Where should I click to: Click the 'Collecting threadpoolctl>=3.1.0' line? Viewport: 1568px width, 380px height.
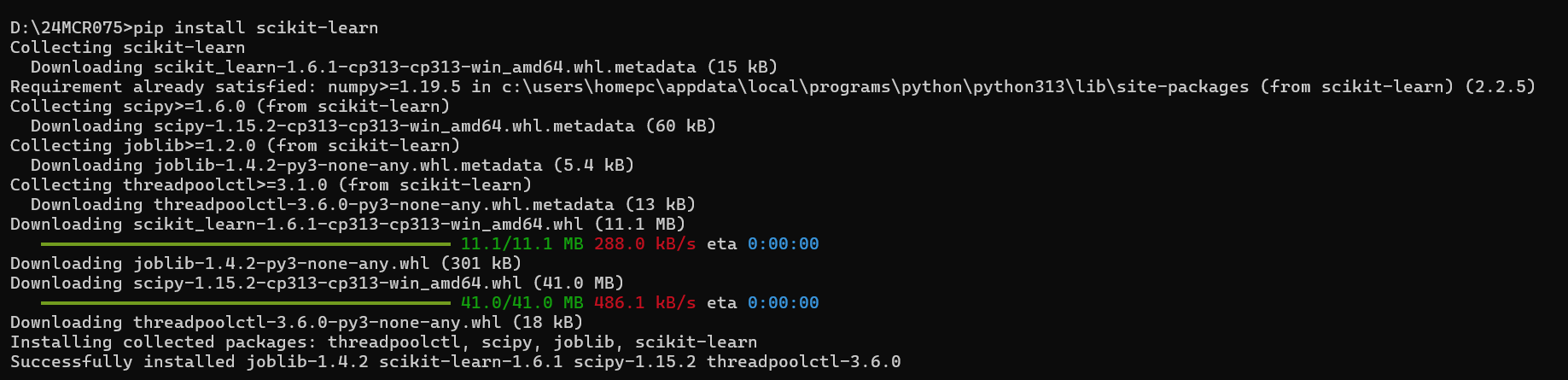tap(271, 184)
